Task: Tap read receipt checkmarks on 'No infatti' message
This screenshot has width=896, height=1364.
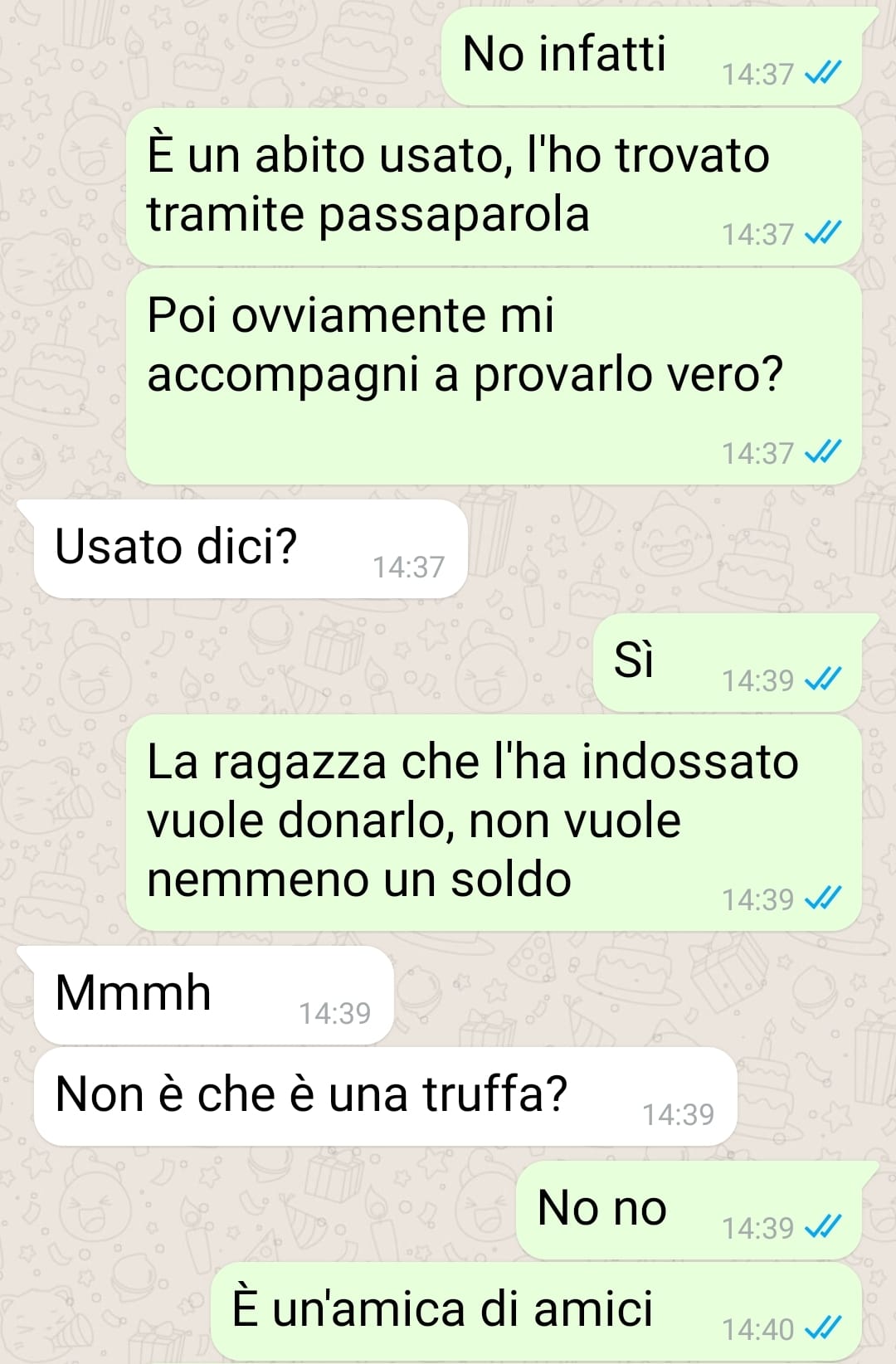Action: point(824,74)
